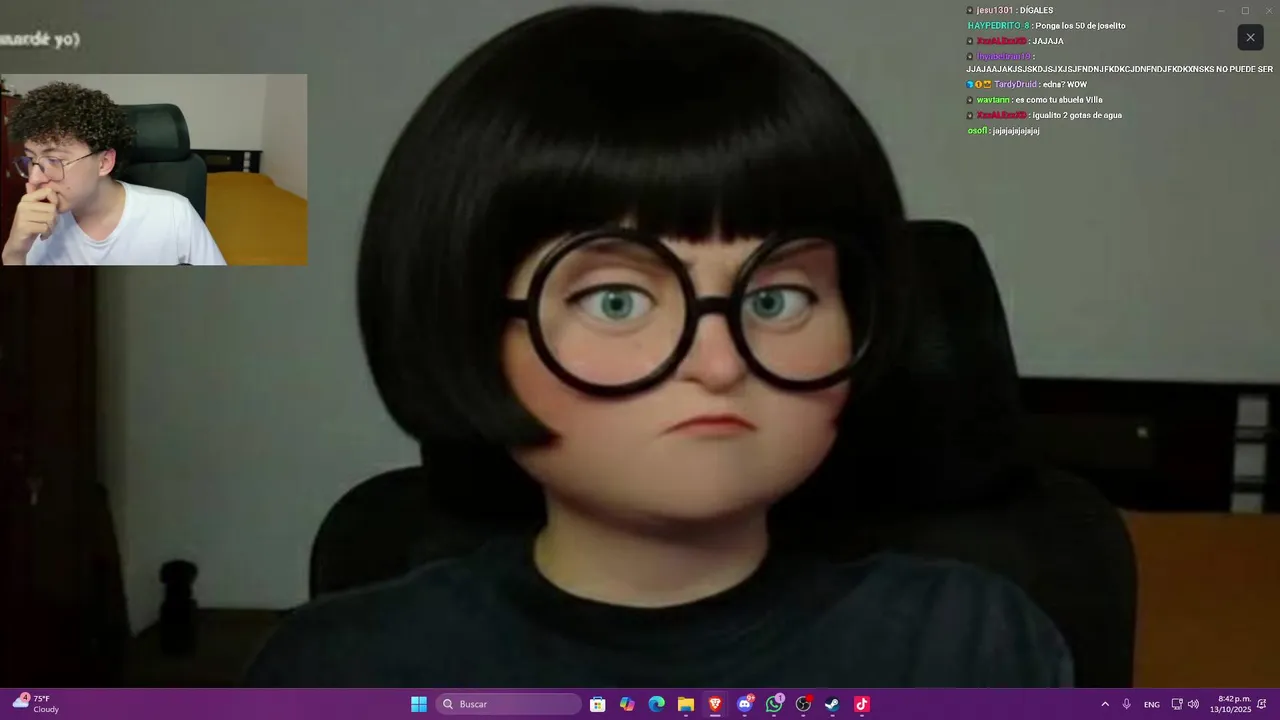Open OBS Studio from the taskbar
This screenshot has height=720, width=1280.
click(803, 704)
